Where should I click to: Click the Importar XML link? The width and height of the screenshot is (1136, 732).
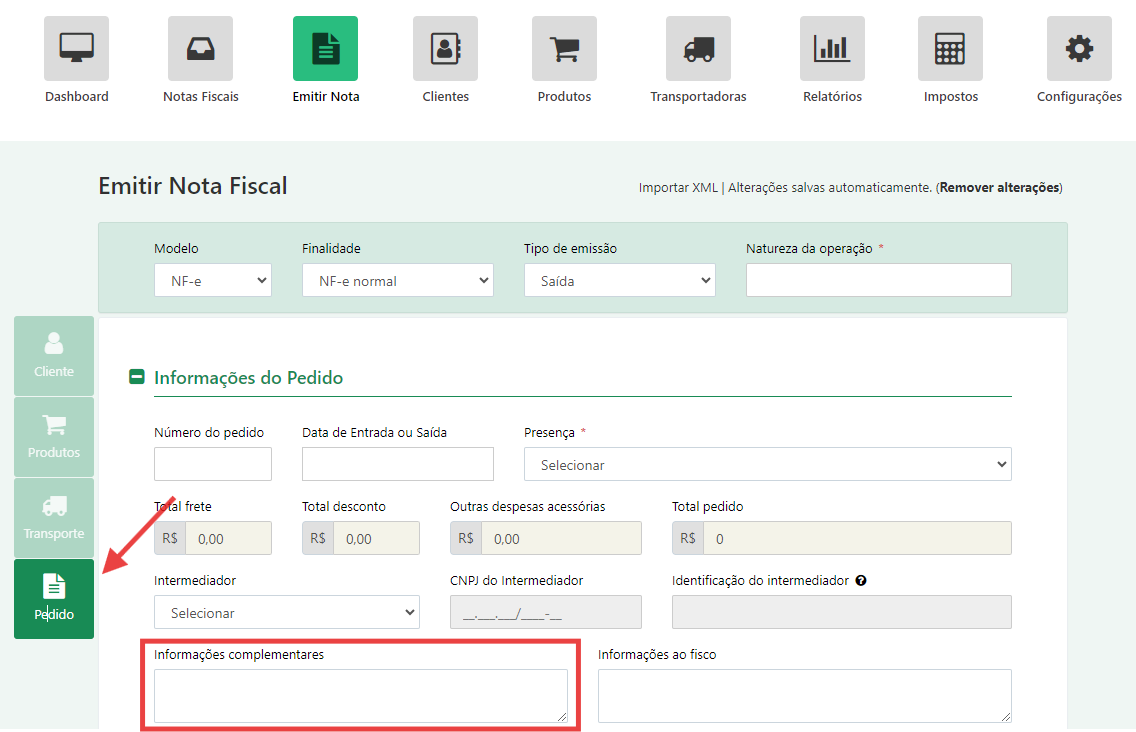click(678, 188)
